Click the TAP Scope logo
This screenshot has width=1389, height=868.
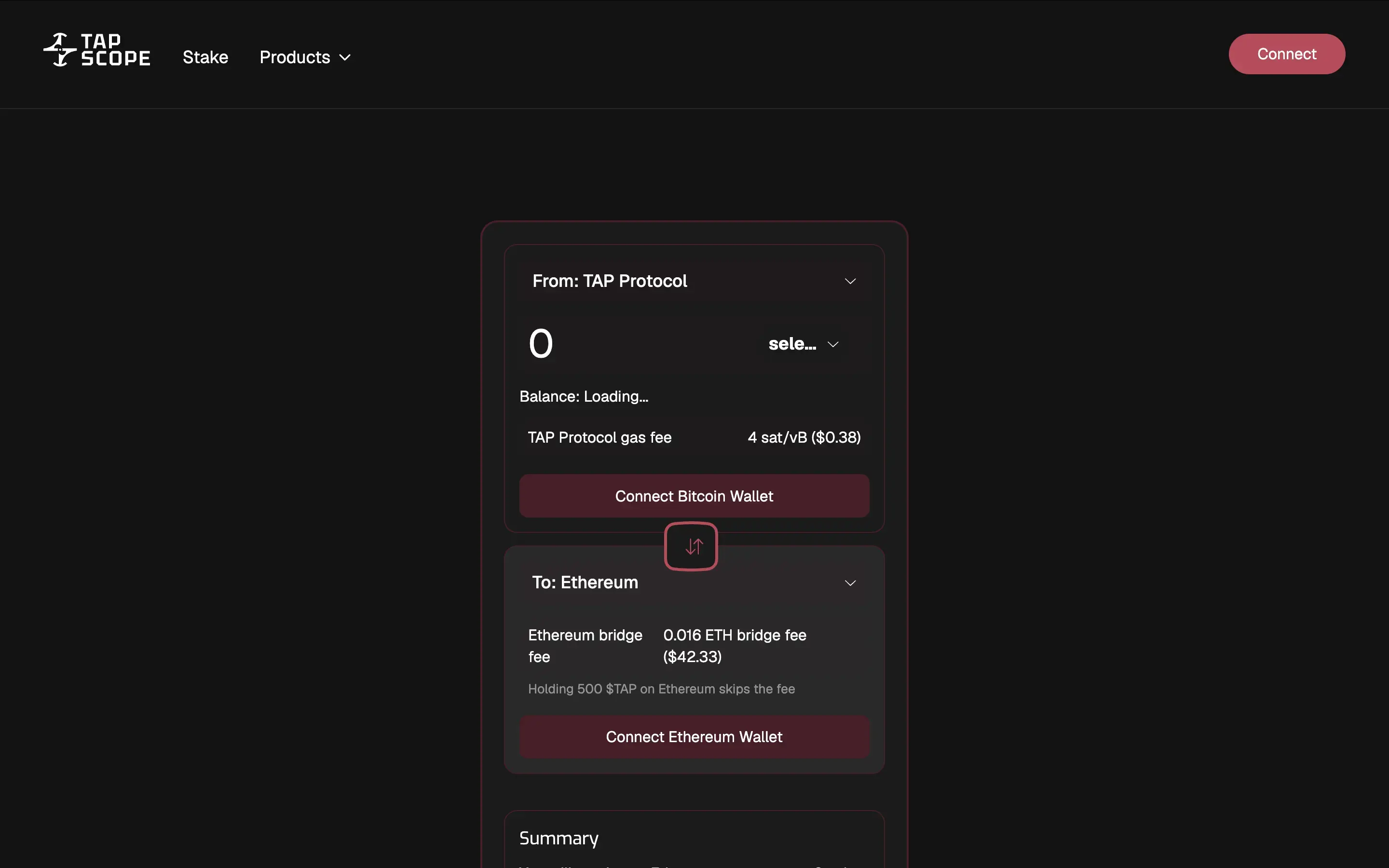point(96,50)
